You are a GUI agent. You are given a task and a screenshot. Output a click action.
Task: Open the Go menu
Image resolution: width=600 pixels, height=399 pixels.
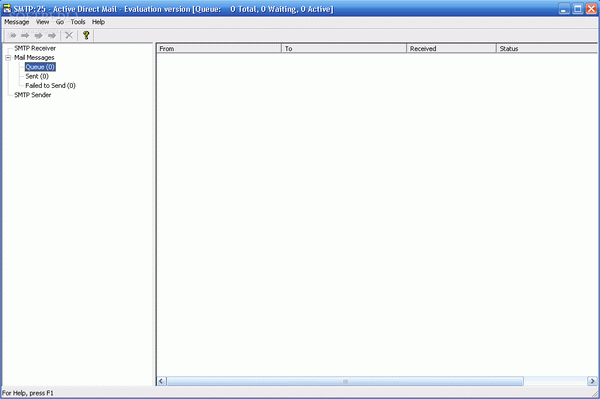[x=60, y=22]
